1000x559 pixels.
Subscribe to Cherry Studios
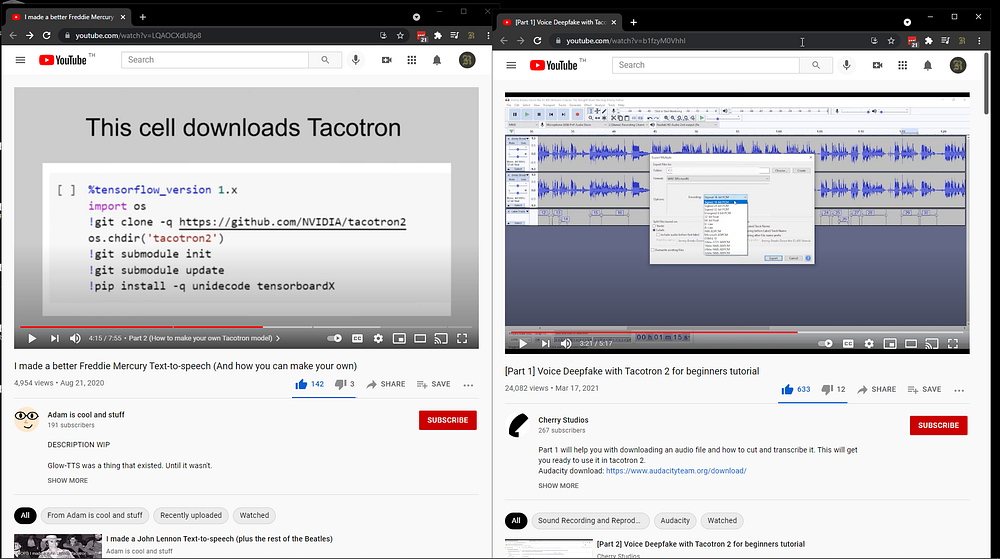[x=938, y=425]
